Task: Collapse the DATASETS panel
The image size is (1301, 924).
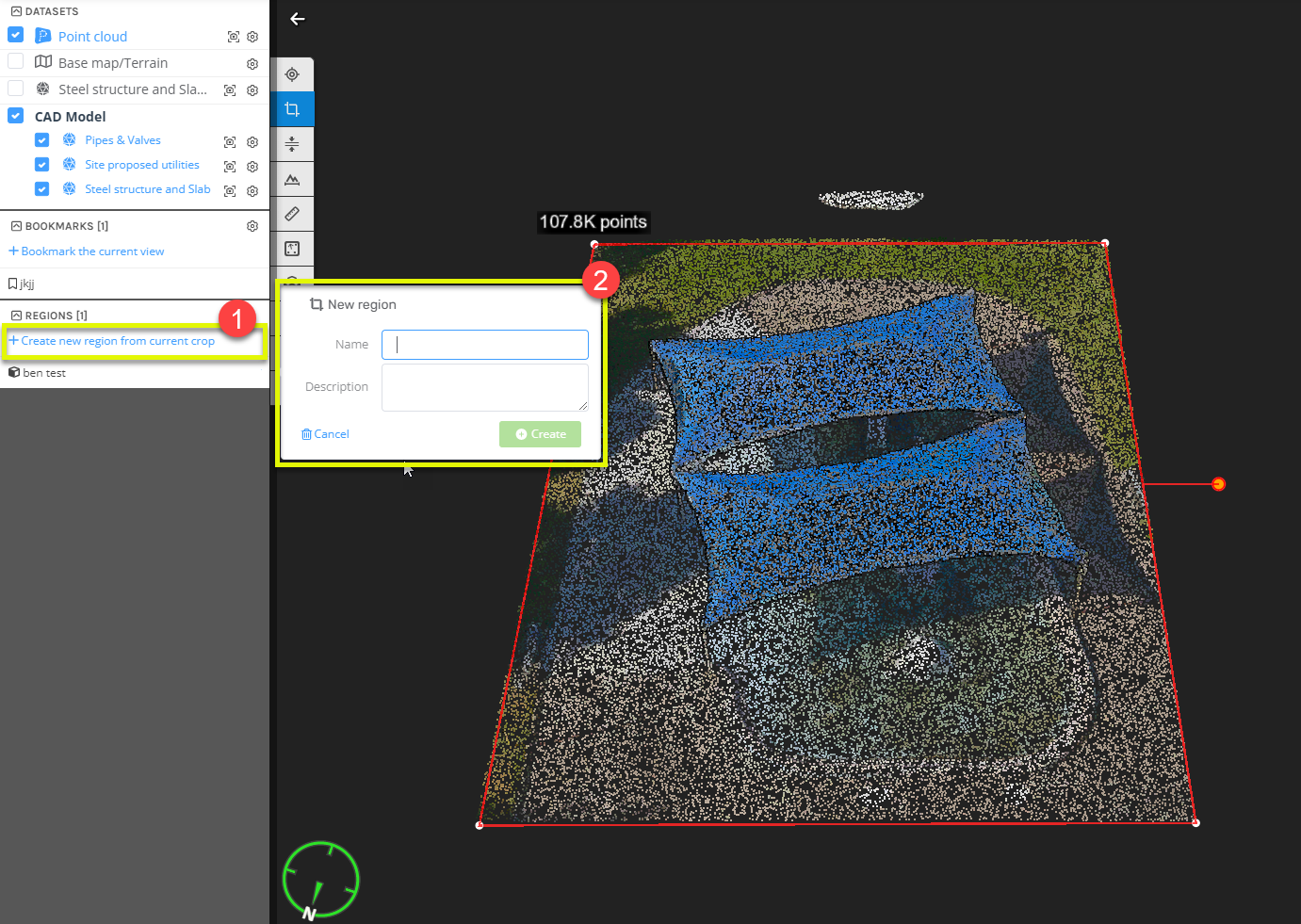Action: (x=14, y=10)
